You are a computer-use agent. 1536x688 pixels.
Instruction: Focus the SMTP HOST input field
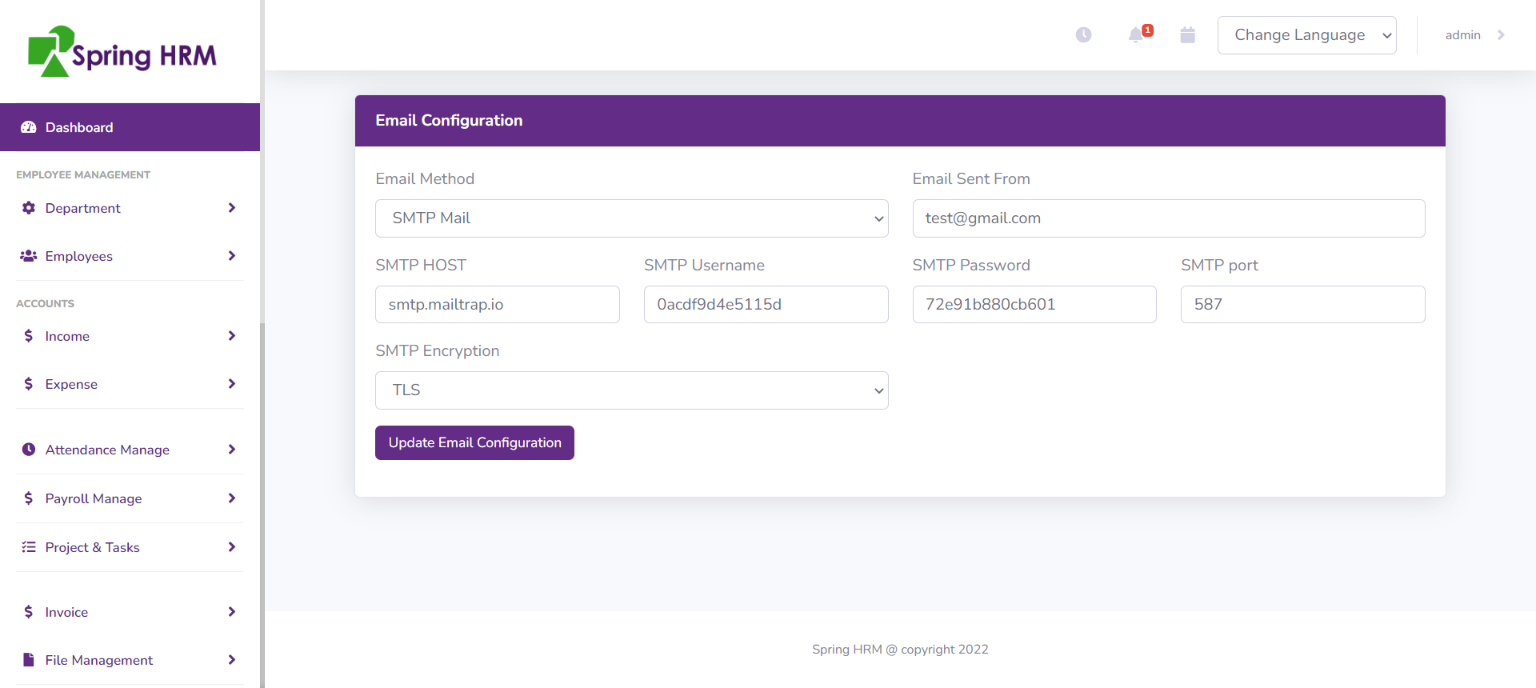497,304
